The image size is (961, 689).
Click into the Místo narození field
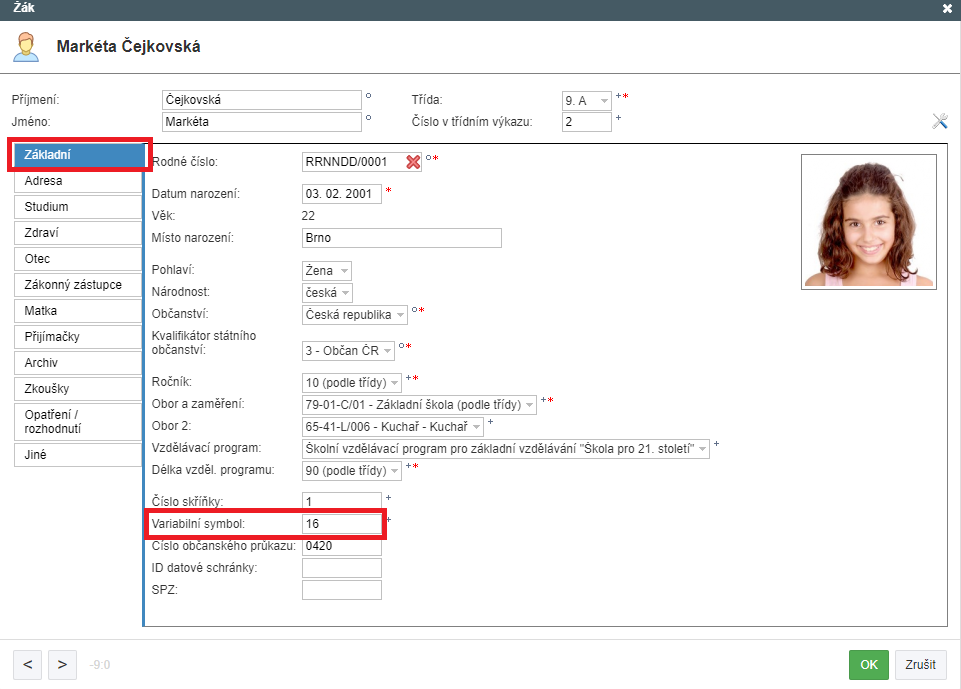click(x=401, y=238)
